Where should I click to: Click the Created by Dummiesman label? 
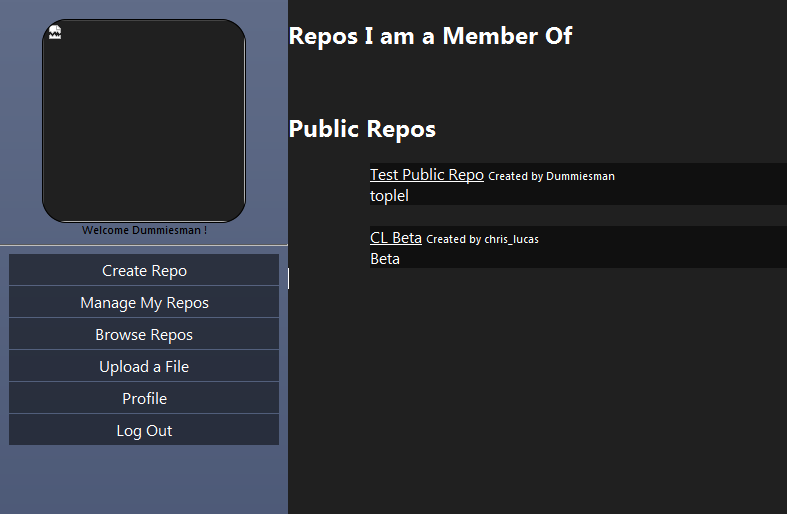pos(551,176)
